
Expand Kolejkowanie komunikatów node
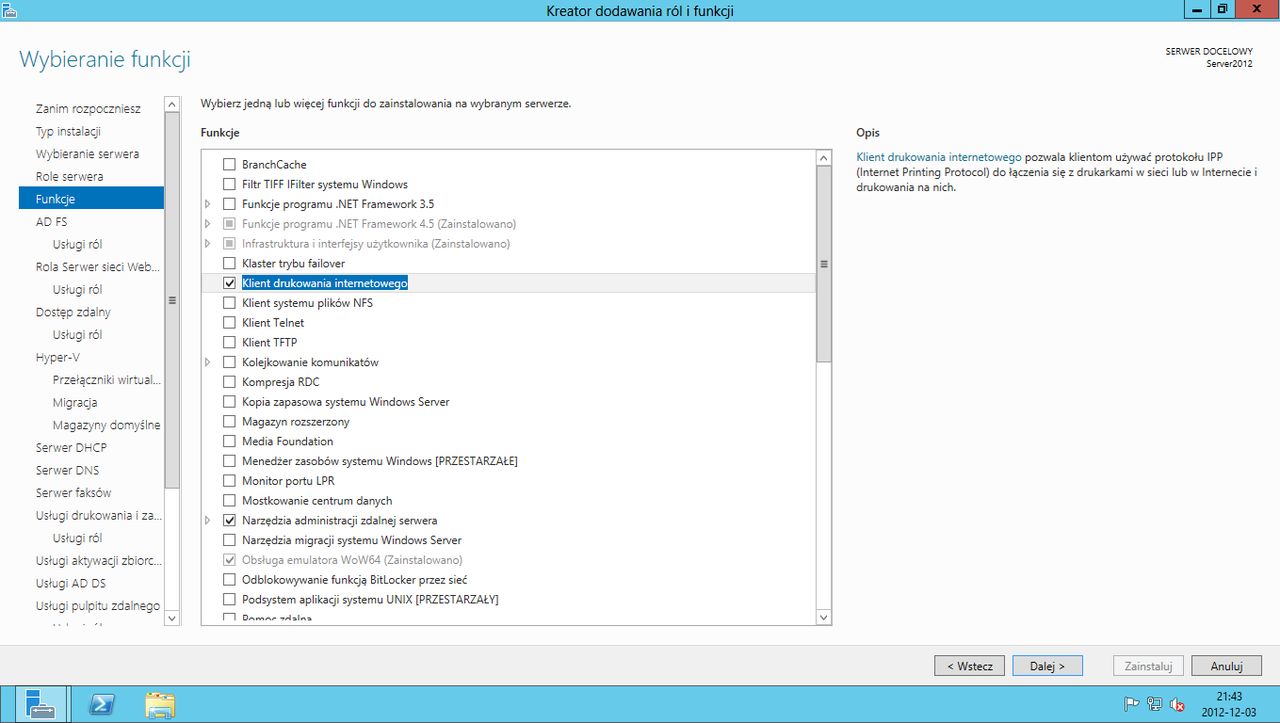(x=208, y=362)
